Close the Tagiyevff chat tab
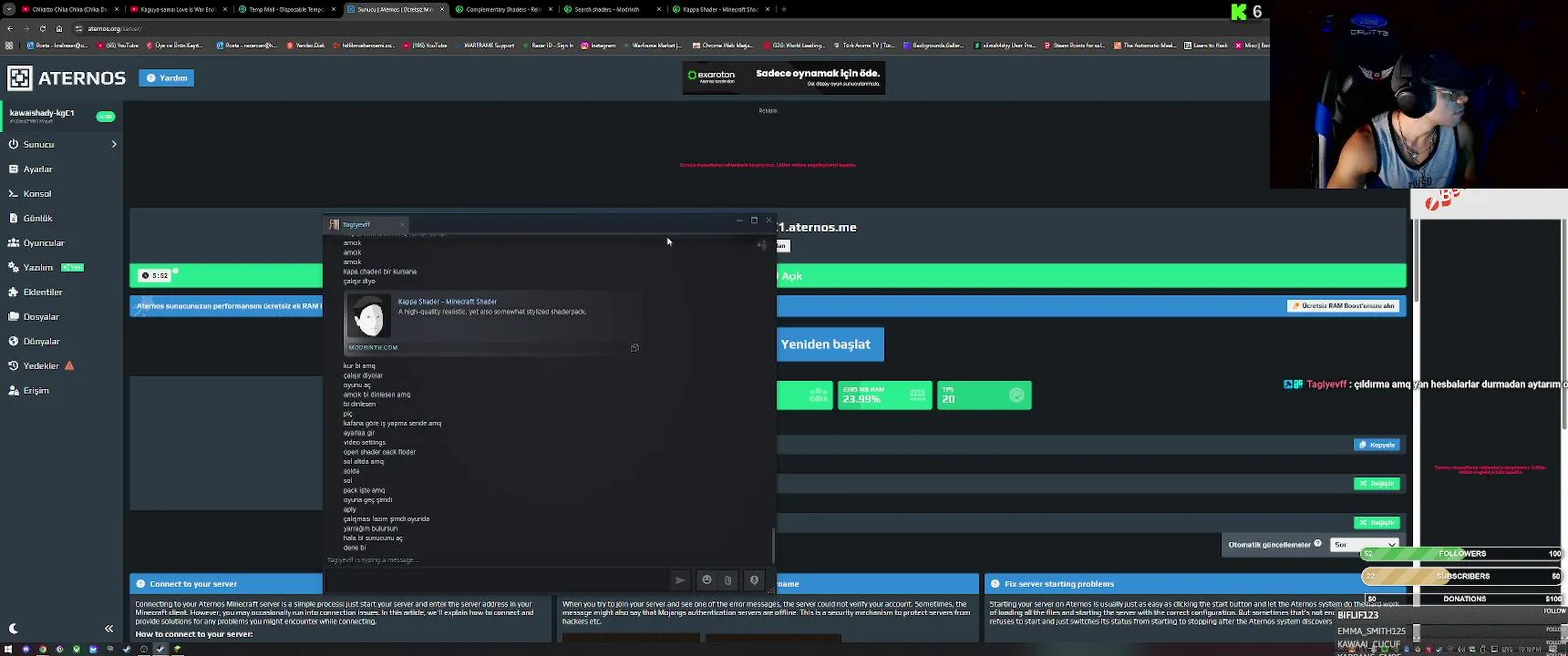 pyautogui.click(x=402, y=224)
